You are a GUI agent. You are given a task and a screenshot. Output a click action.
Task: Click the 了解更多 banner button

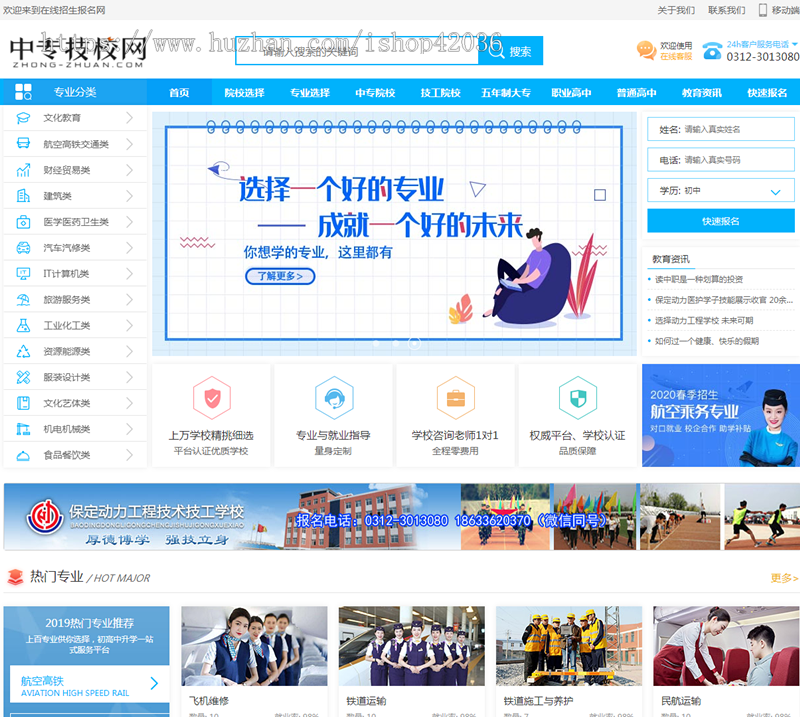(280, 276)
